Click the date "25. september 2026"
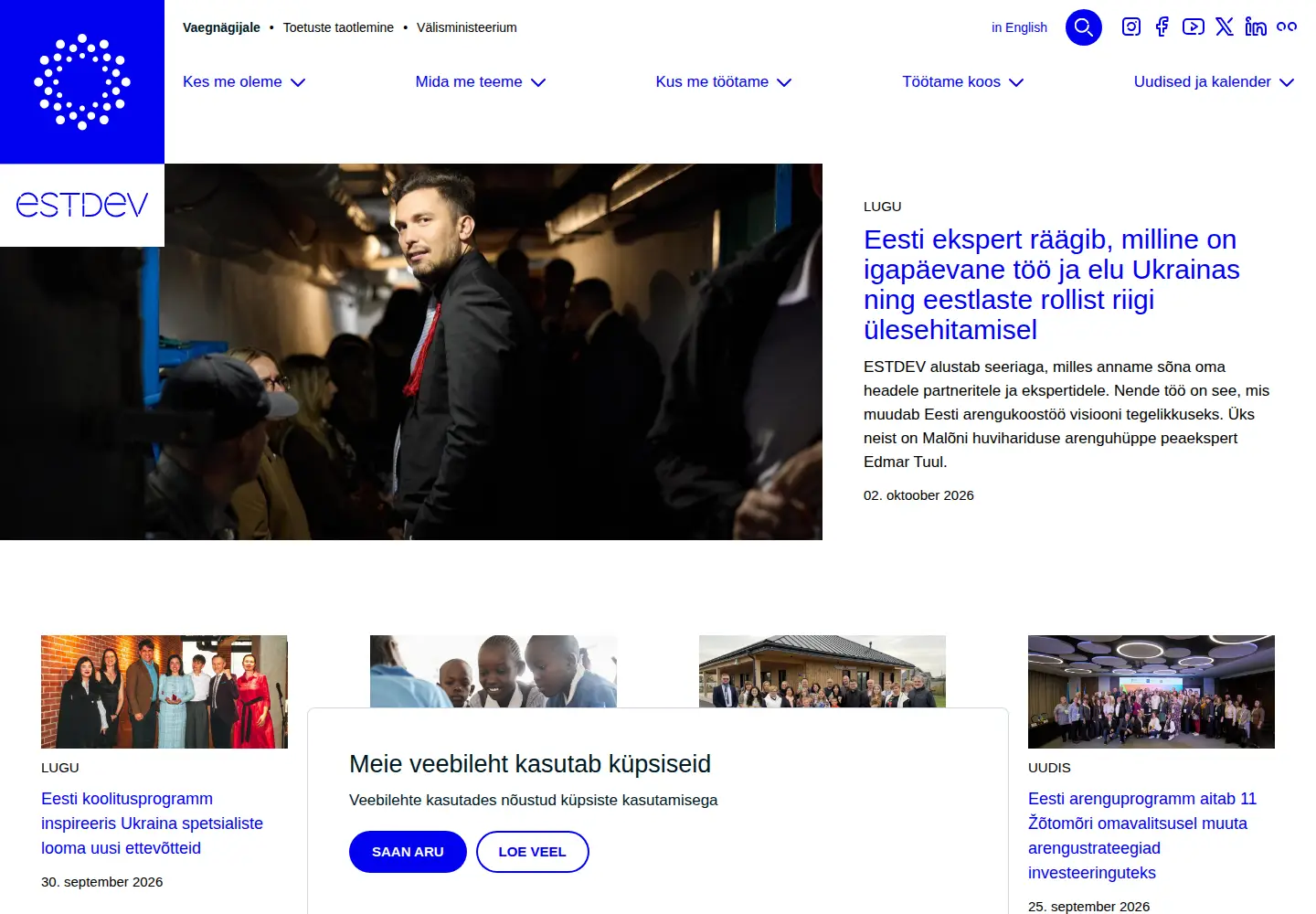The image size is (1316, 914). pyautogui.click(x=1089, y=907)
